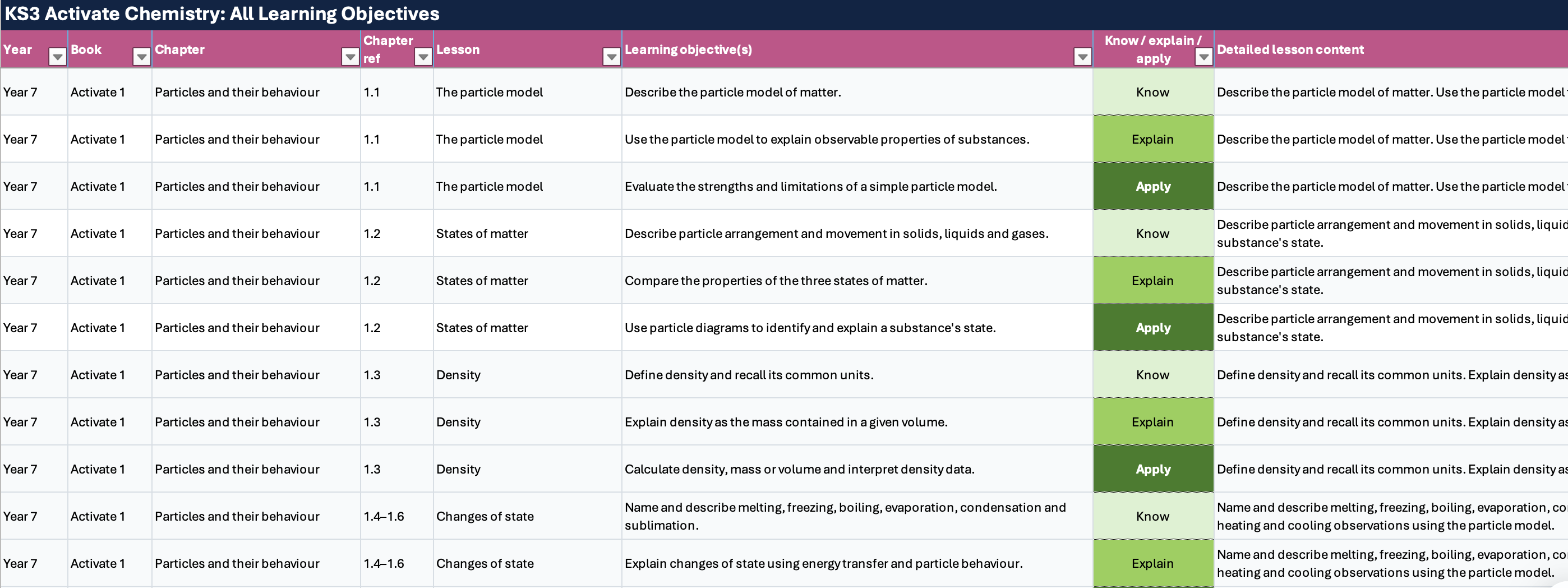
Task: Click the 'Know / explain / apply' column header
Action: (1153, 49)
